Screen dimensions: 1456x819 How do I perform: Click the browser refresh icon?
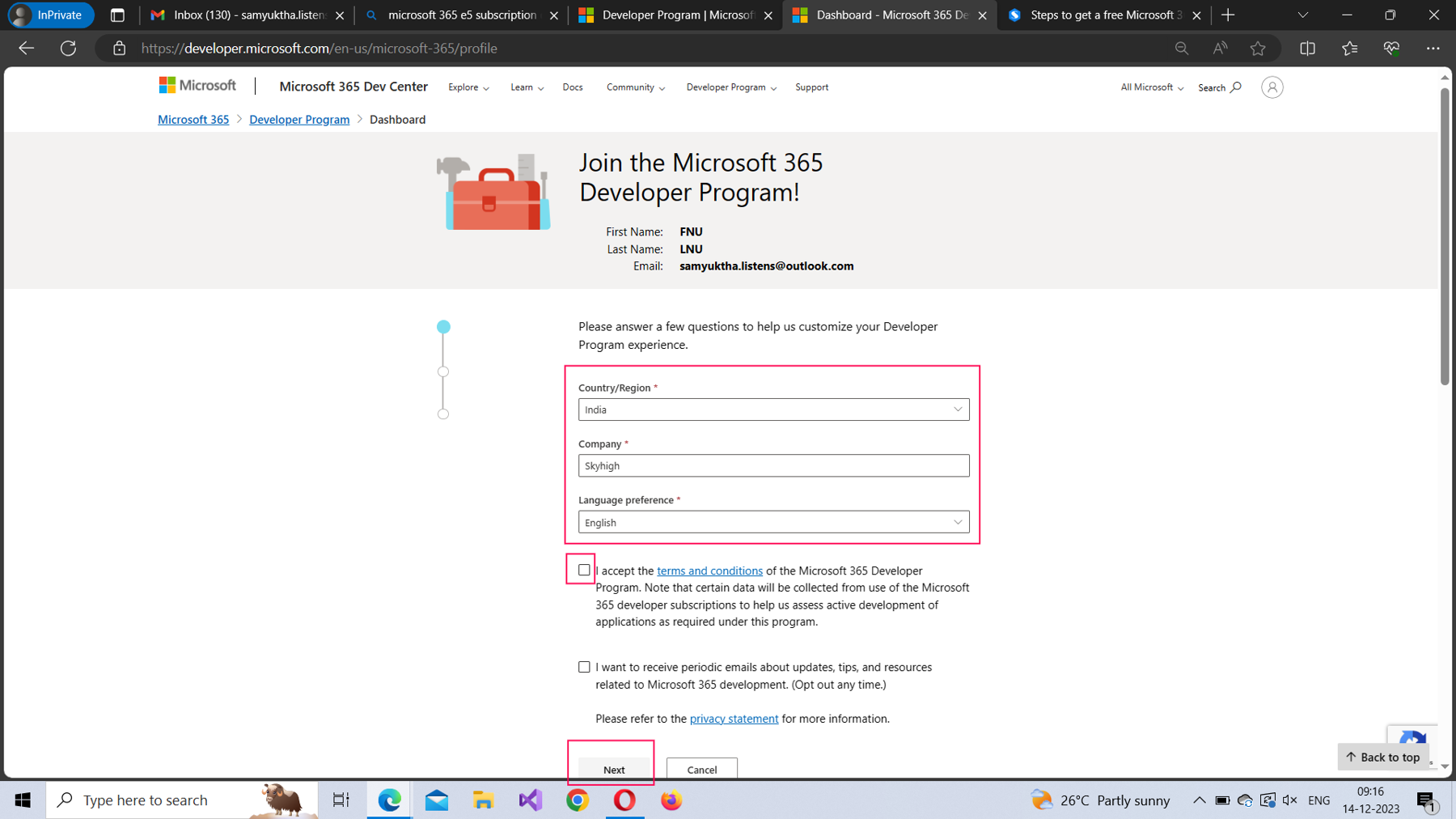69,49
